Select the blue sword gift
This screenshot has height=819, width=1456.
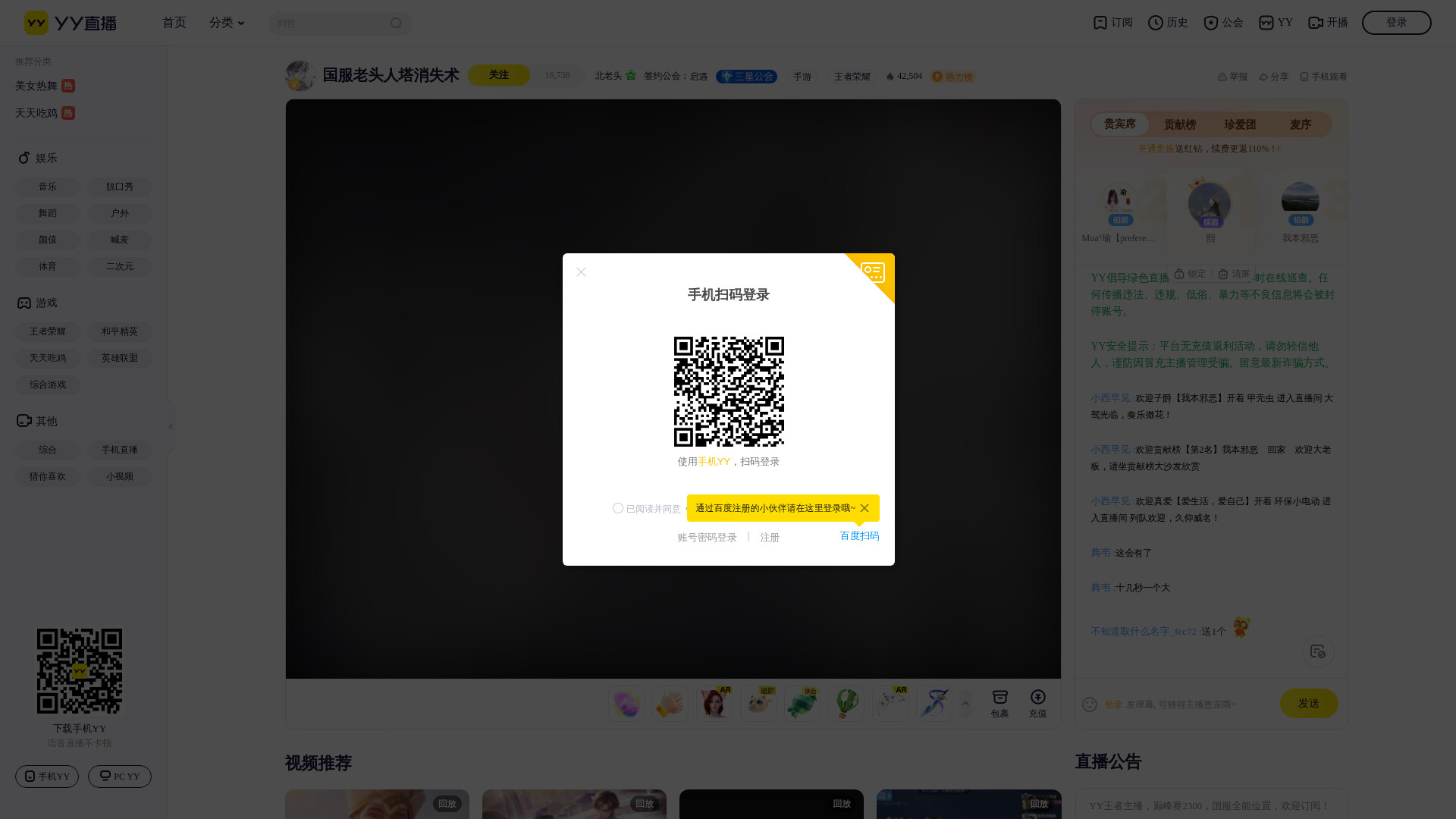tap(934, 704)
